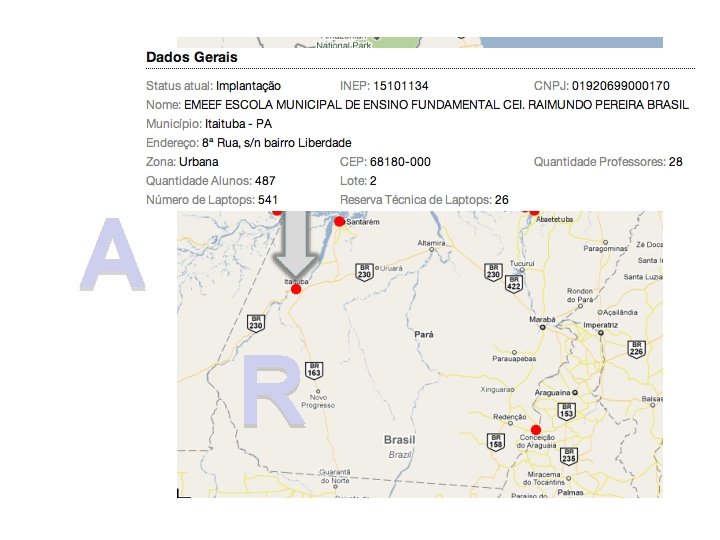Click the Araguaína city dot
This screenshot has width=720, height=540.
575,393
